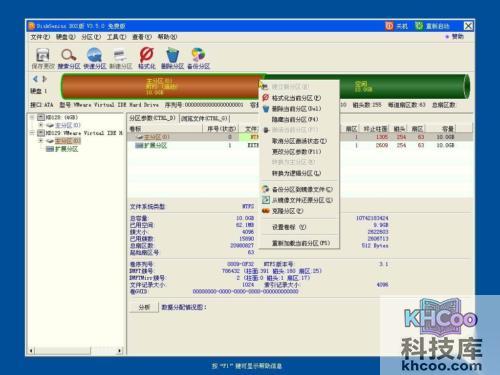The height and width of the screenshot is (375, 500).
Task: Open the 分区(P) menu
Action: pyautogui.click(x=91, y=37)
